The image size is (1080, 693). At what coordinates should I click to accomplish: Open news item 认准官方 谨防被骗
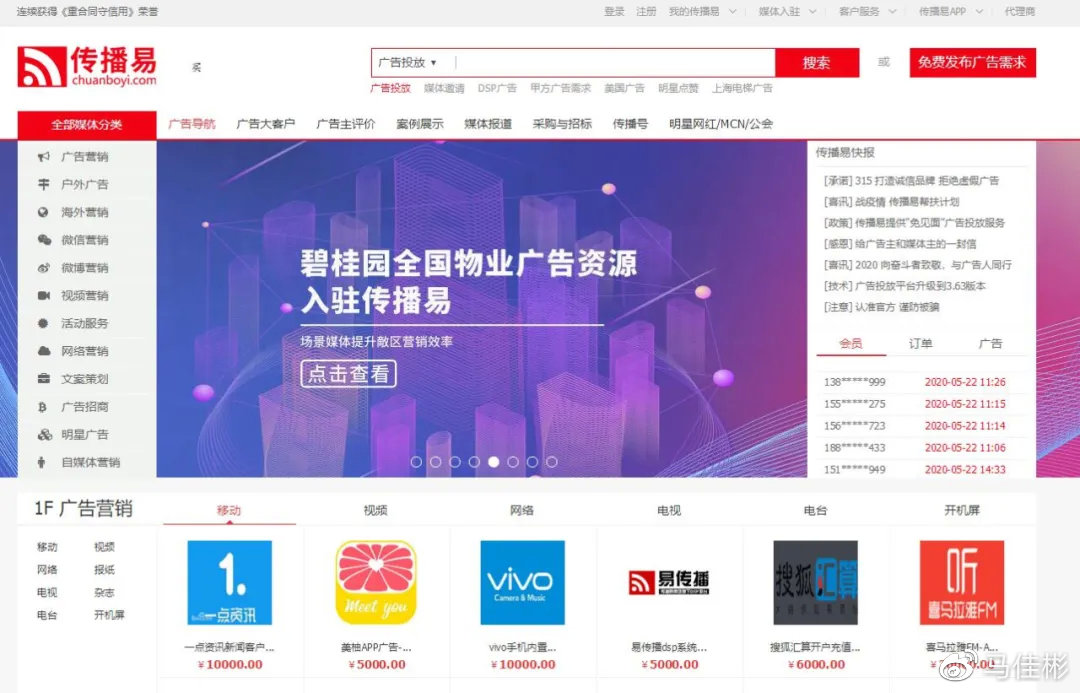pyautogui.click(x=882, y=307)
